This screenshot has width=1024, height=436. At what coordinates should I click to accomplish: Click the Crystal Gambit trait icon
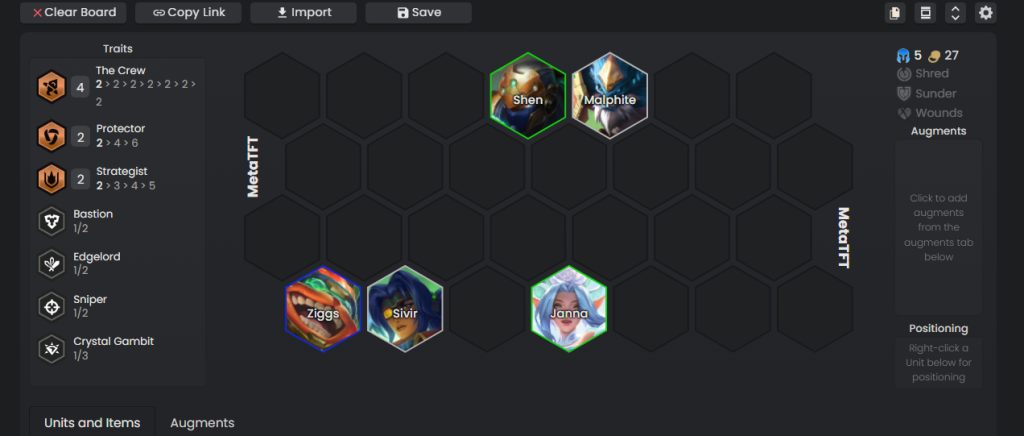pos(52,349)
